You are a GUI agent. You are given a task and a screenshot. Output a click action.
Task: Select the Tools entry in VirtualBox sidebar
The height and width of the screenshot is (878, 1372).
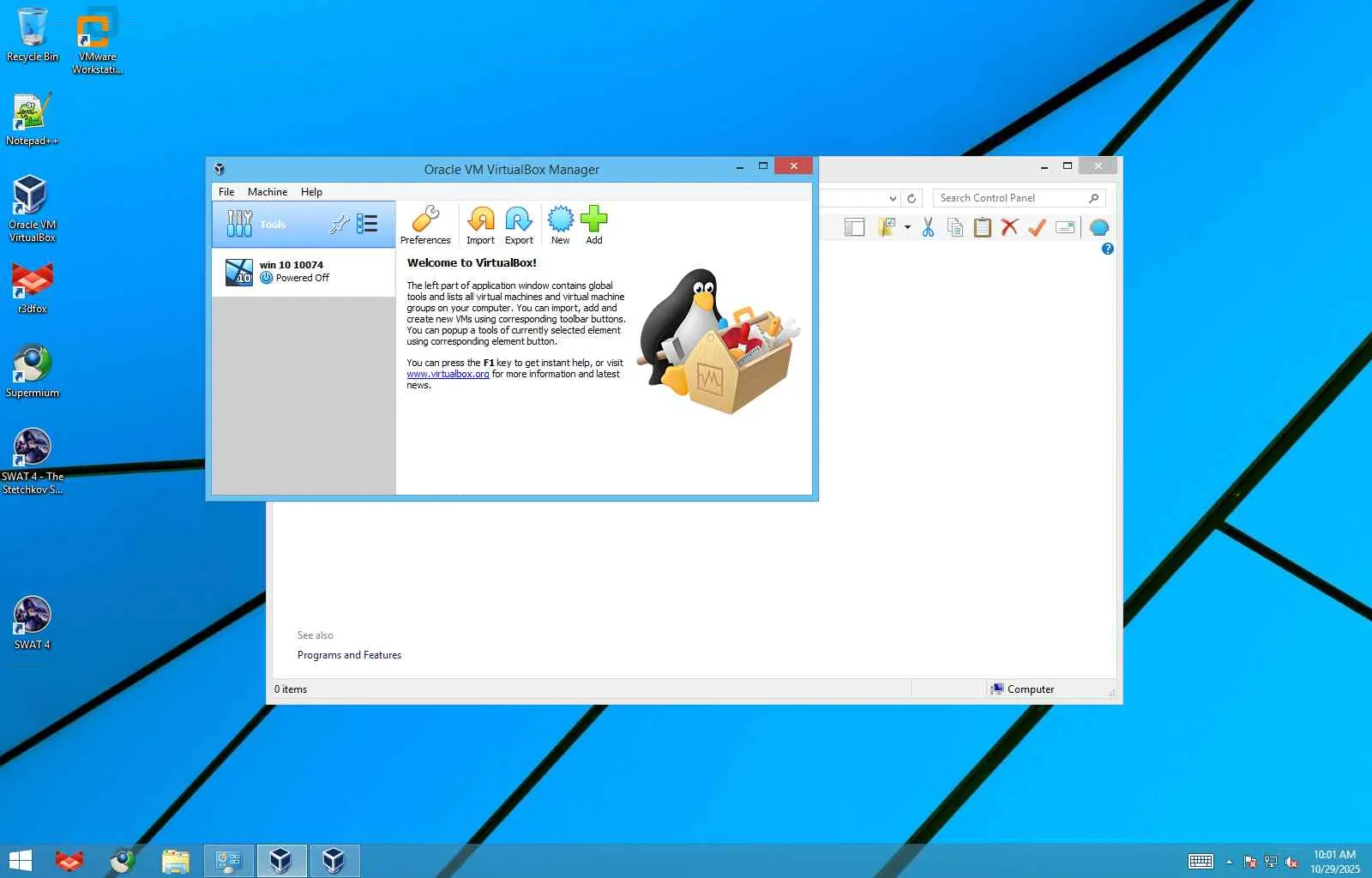pyautogui.click(x=304, y=225)
